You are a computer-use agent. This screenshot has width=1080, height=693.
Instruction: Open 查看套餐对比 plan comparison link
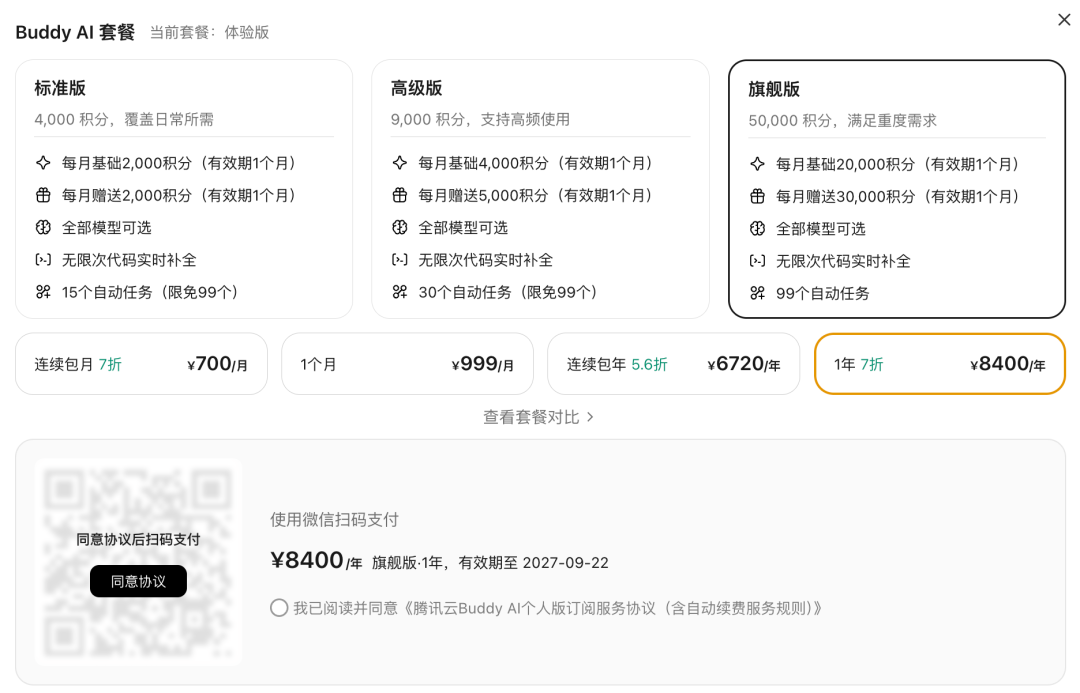point(538,417)
